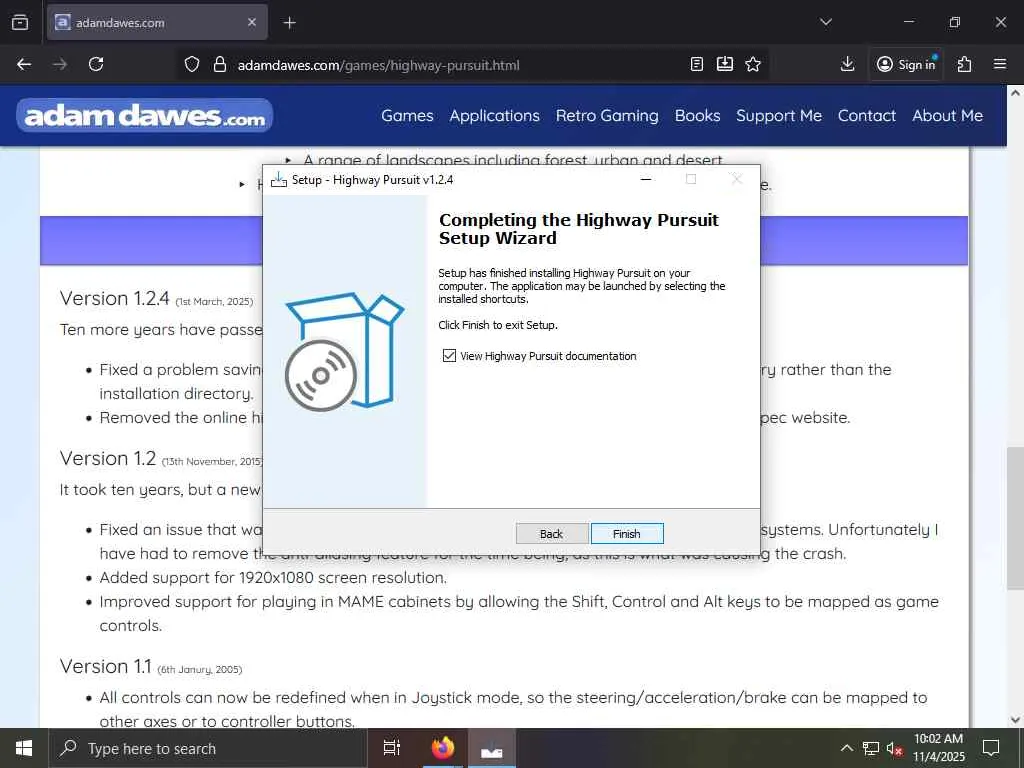Screen dimensions: 1024x768
Task: Close the adamdawes.com tab
Action: point(252,22)
